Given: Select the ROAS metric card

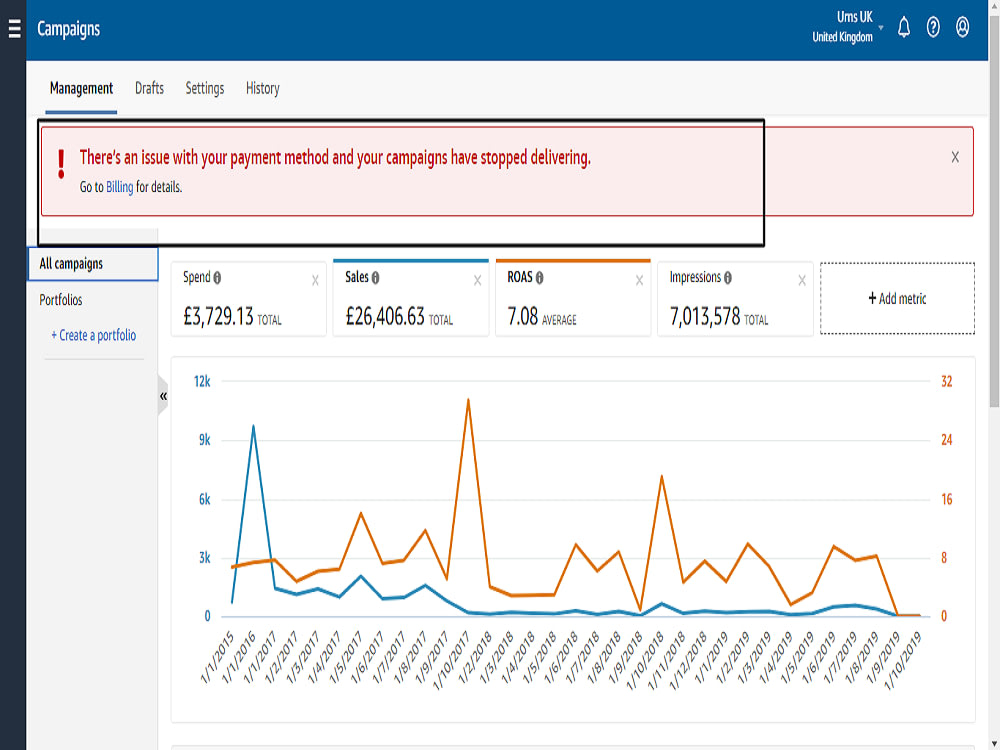Looking at the screenshot, I should pyautogui.click(x=573, y=298).
